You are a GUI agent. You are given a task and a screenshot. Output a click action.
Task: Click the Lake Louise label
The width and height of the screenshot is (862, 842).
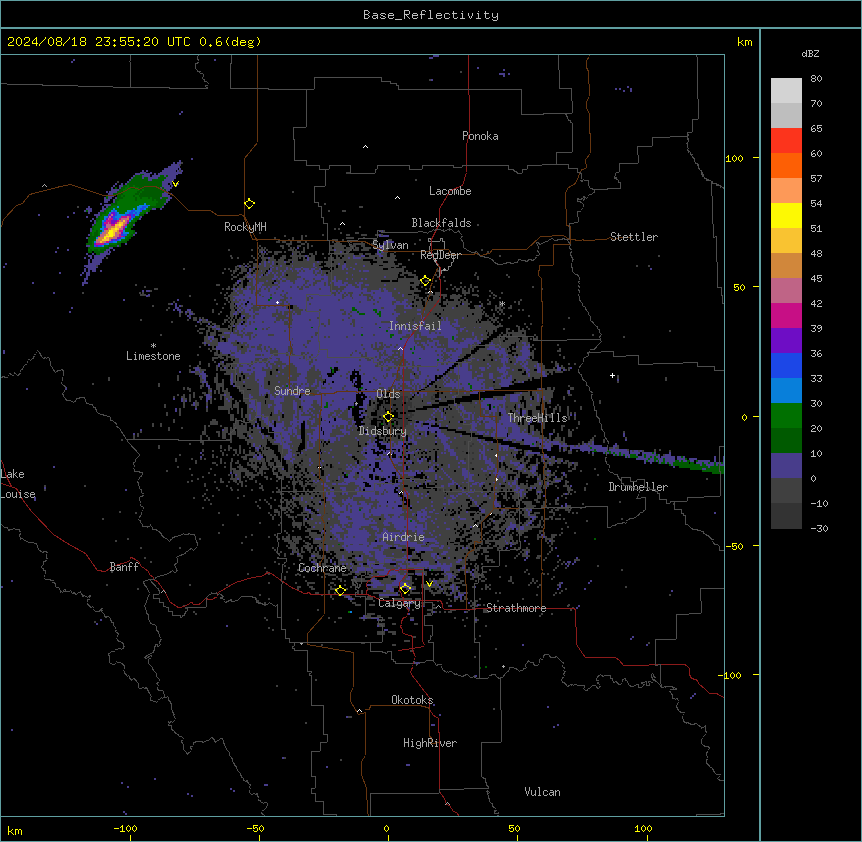tap(18, 484)
